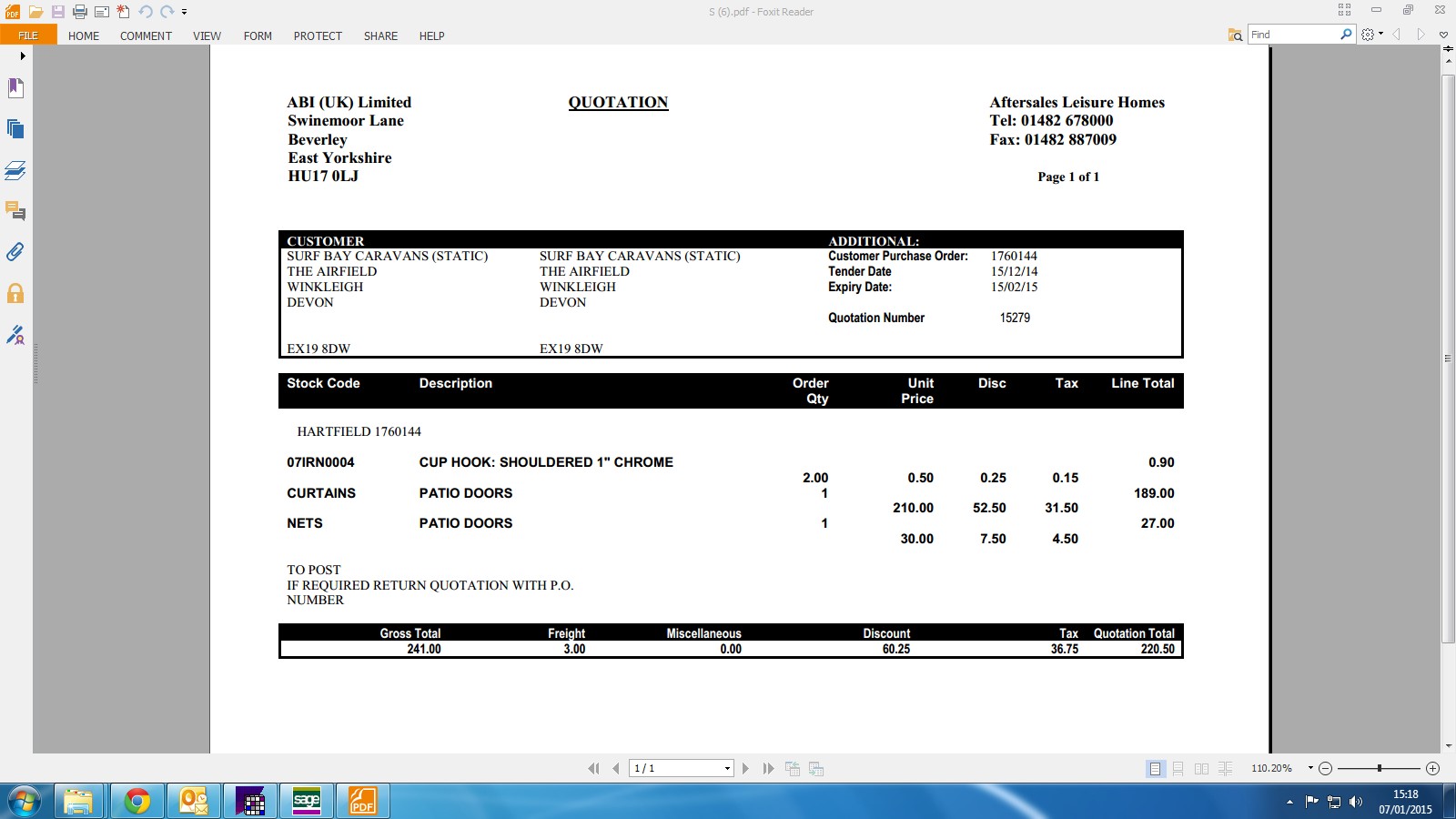Open the COMMENT tab
The height and width of the screenshot is (819, 1456).
(146, 35)
